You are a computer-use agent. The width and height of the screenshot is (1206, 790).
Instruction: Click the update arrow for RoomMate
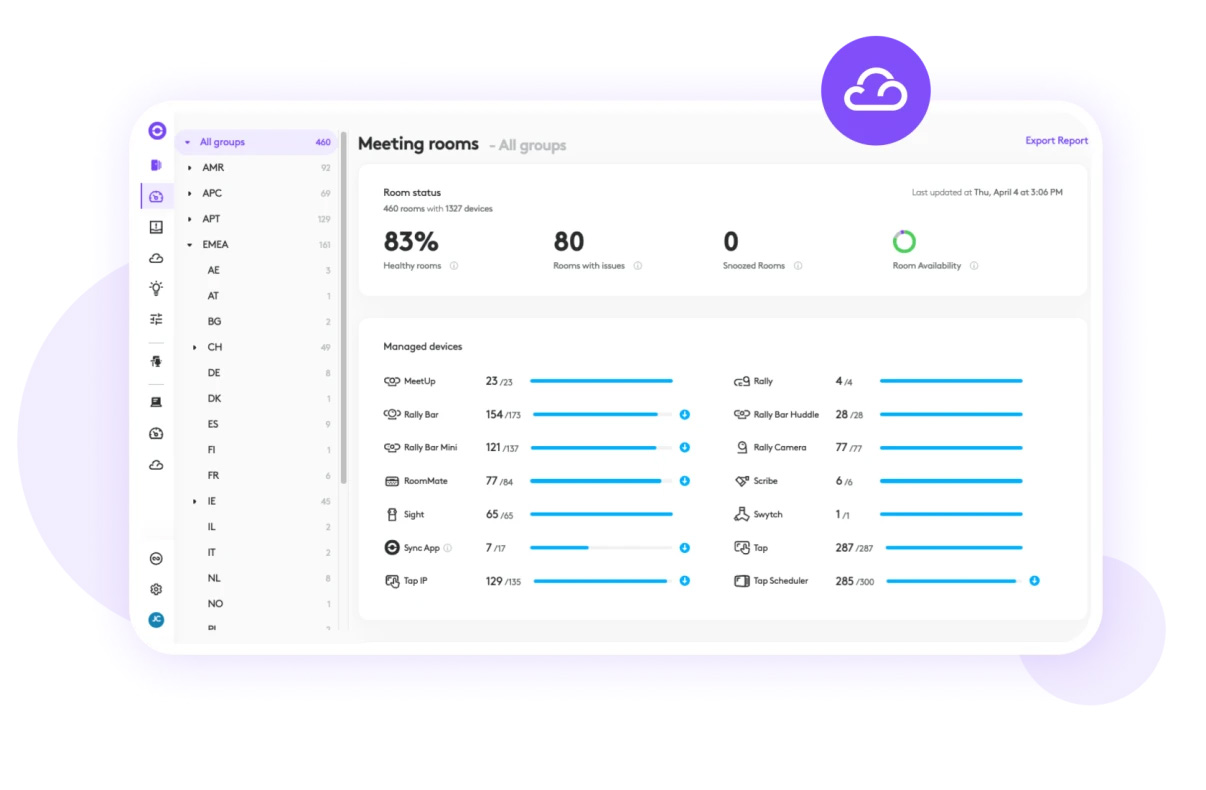[685, 481]
